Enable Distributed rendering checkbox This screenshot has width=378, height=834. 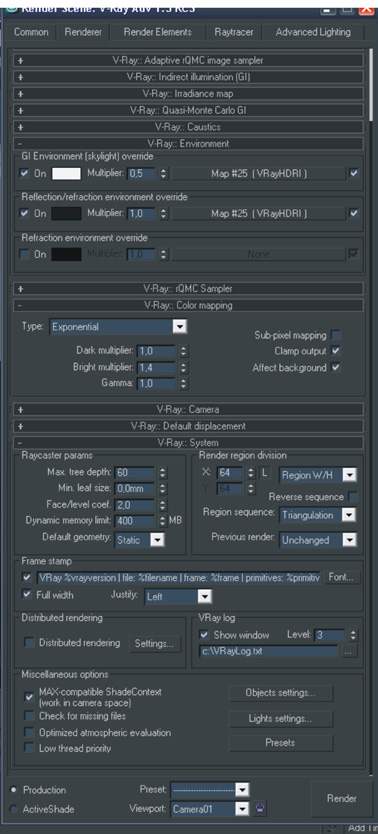click(x=29, y=643)
